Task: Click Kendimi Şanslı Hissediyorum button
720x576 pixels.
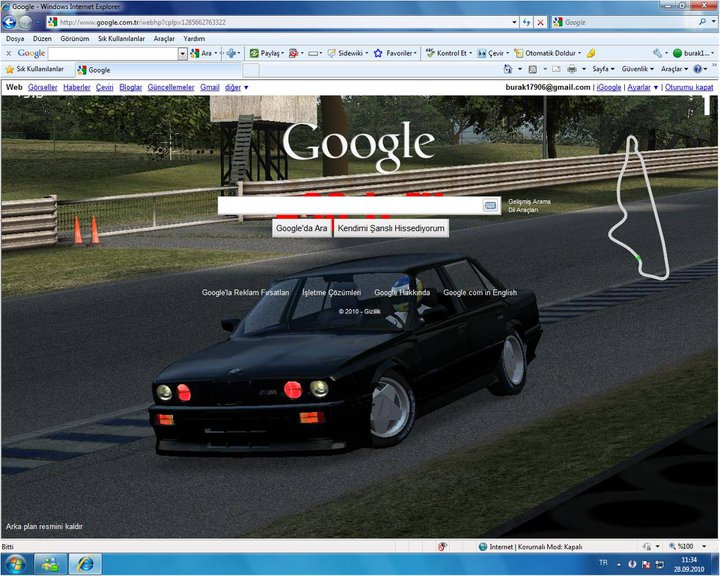Action: [391, 228]
